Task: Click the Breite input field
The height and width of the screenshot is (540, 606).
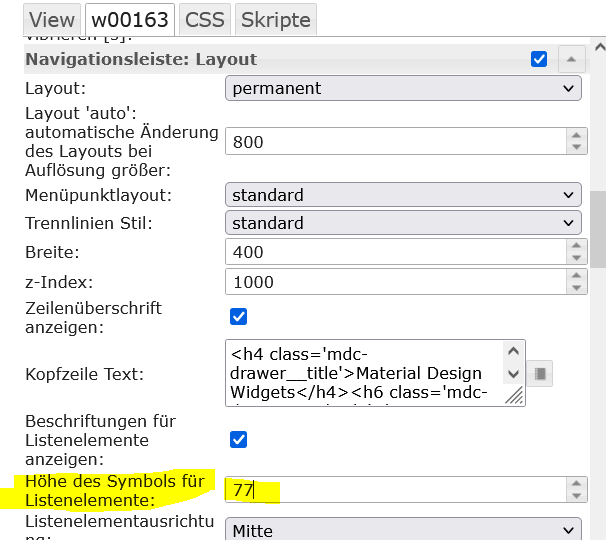Action: point(396,252)
